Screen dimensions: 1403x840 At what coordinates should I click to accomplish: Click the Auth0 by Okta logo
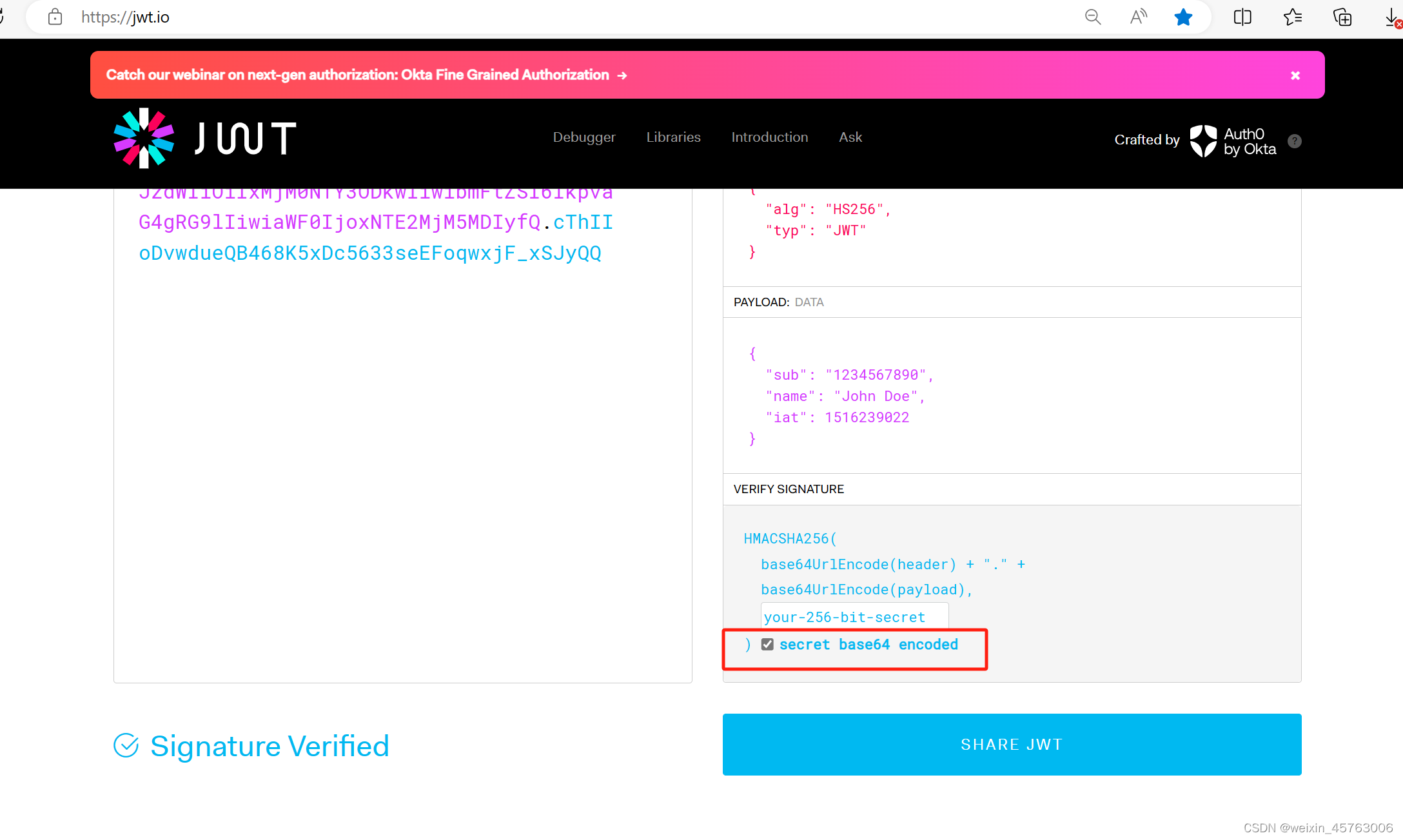[1233, 141]
